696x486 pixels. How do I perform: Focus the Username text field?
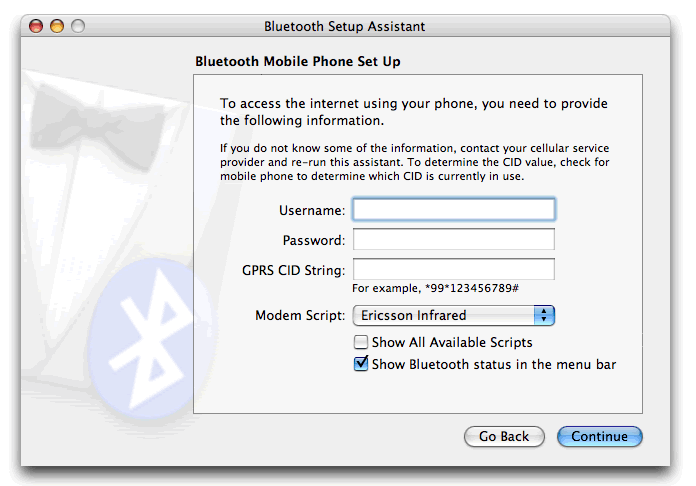click(454, 209)
